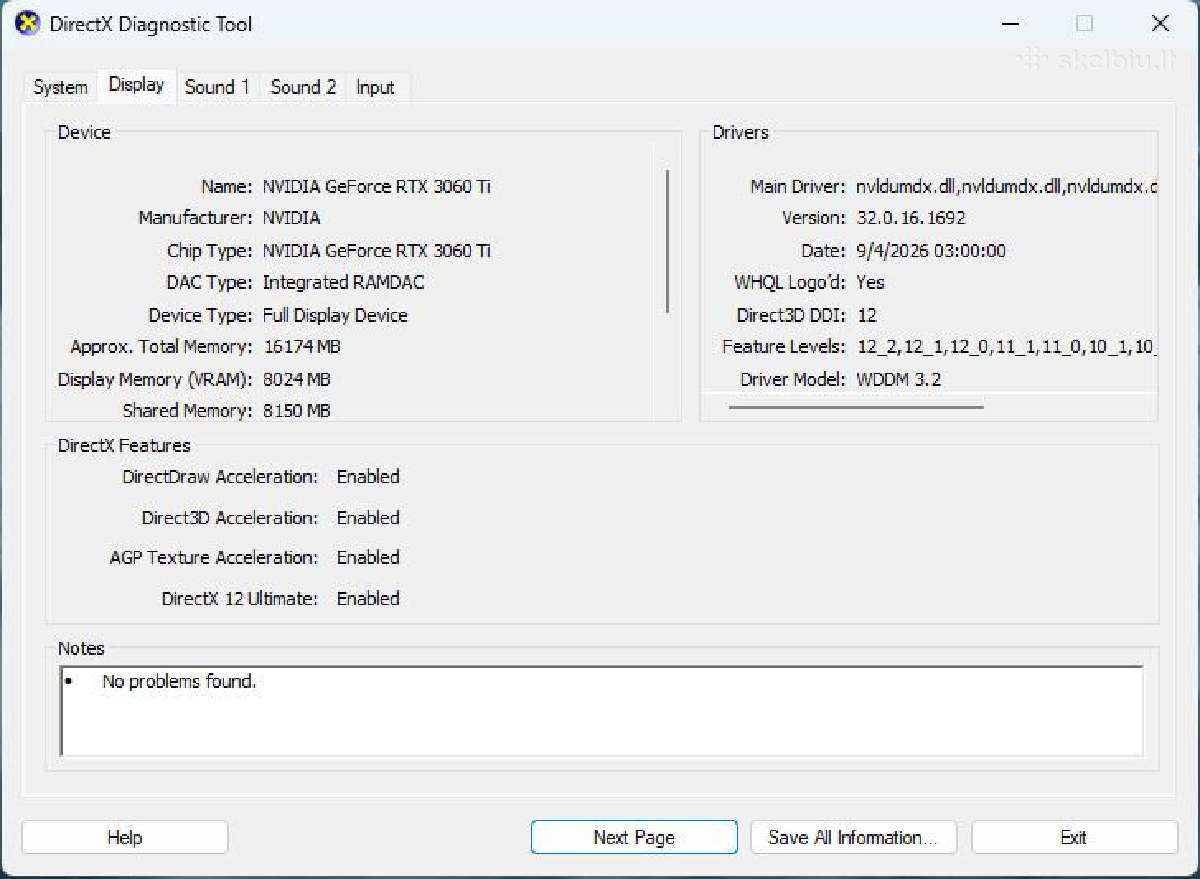Click the AGP Texture Acceleration Enabled value
The width and height of the screenshot is (1200, 879).
(x=368, y=558)
